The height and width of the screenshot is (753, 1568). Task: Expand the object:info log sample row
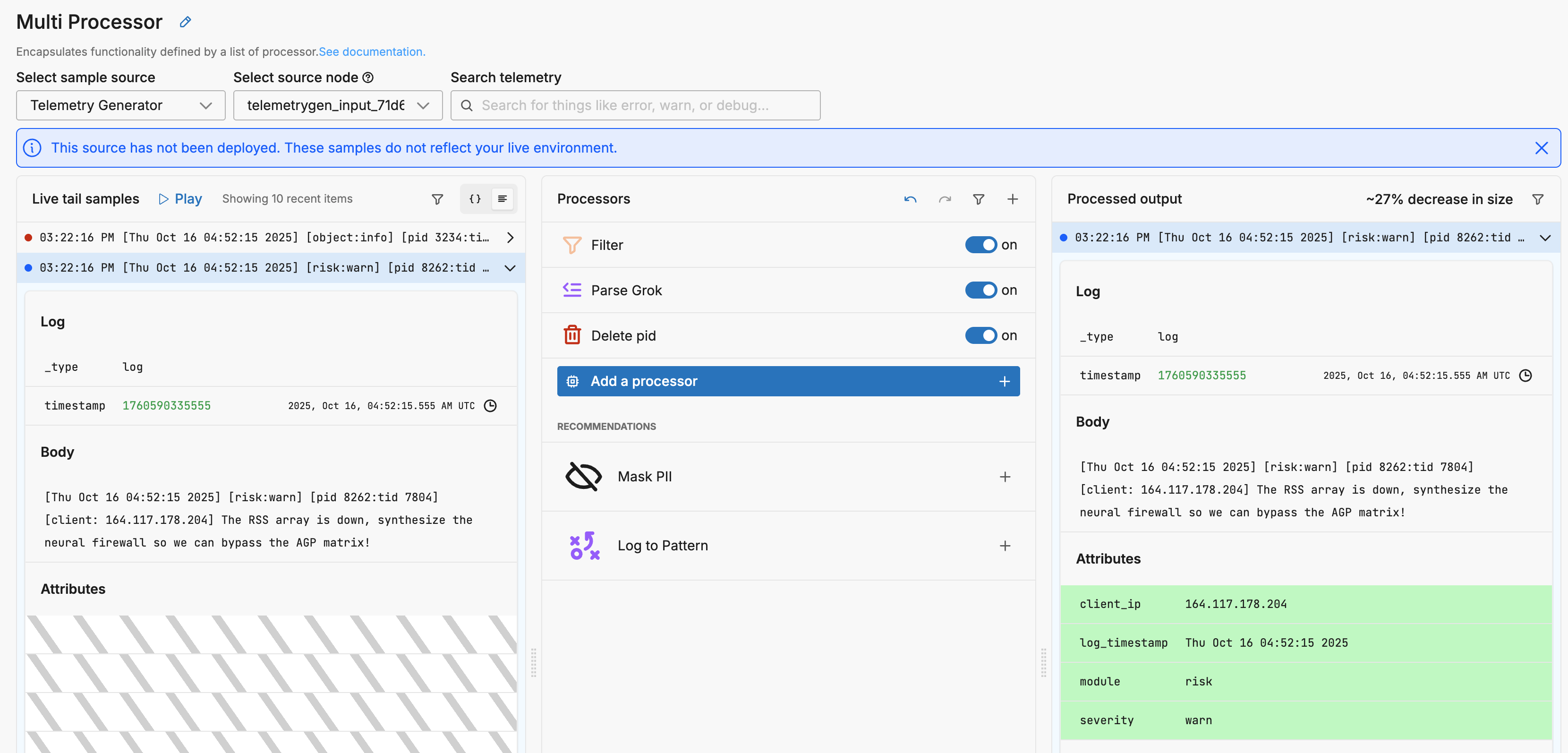point(510,238)
